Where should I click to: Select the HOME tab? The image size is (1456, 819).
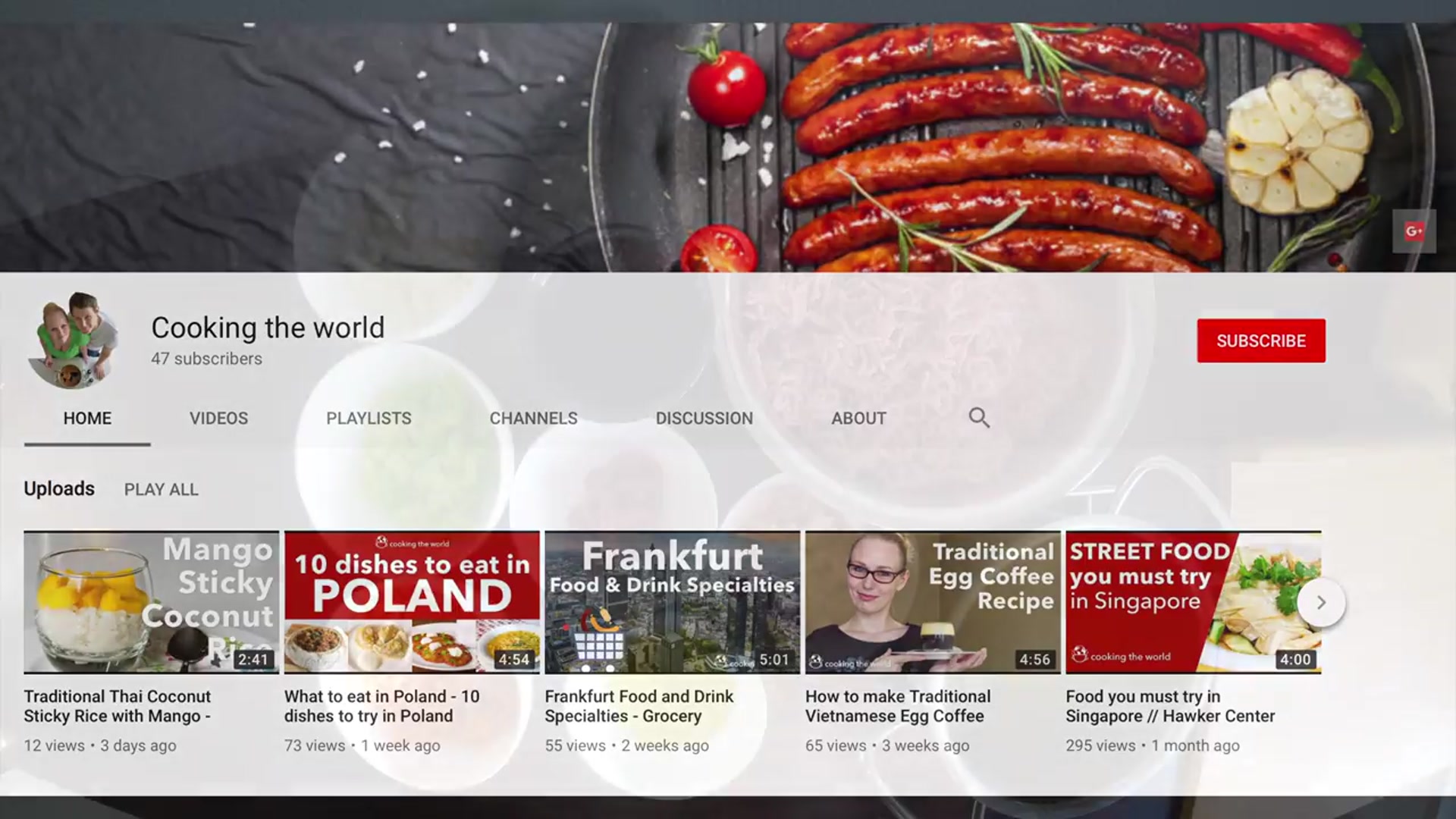point(87,419)
